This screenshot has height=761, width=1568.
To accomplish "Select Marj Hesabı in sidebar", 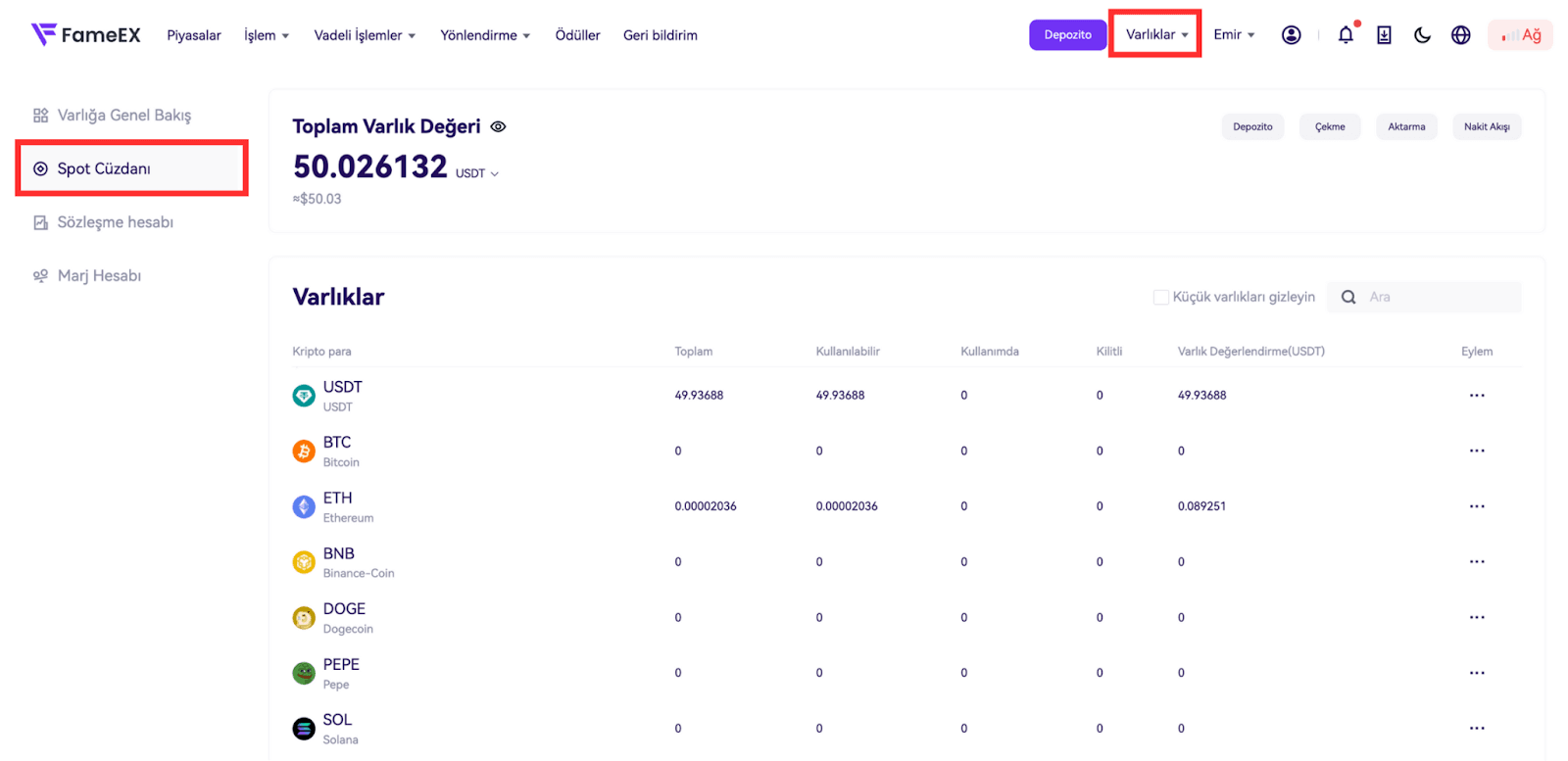I will coord(99,276).
